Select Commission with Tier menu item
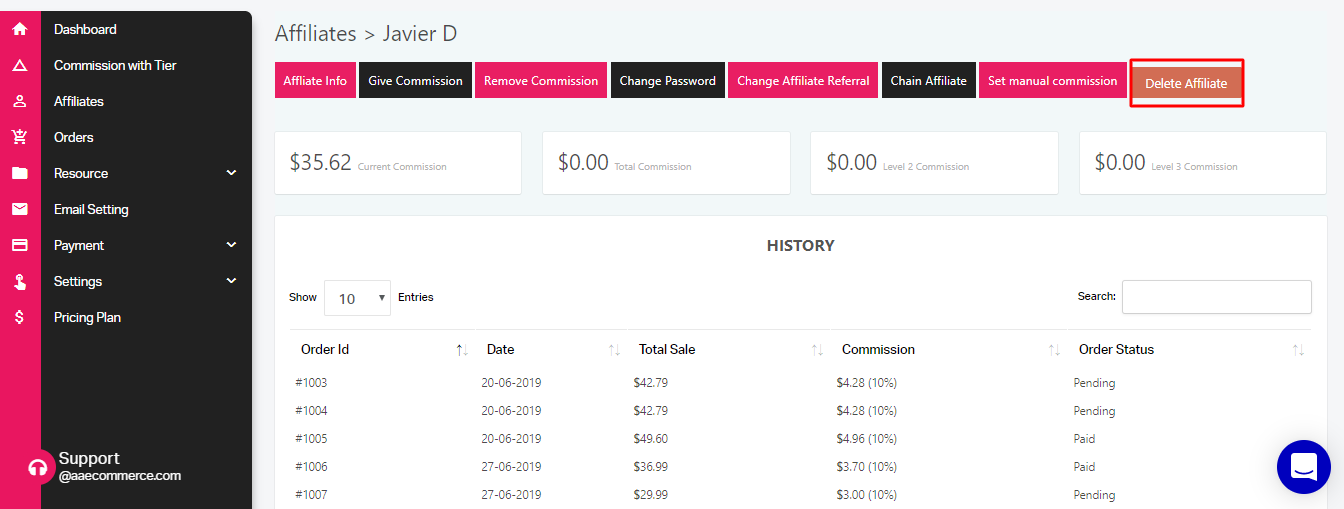This screenshot has width=1344, height=509. pos(115,65)
